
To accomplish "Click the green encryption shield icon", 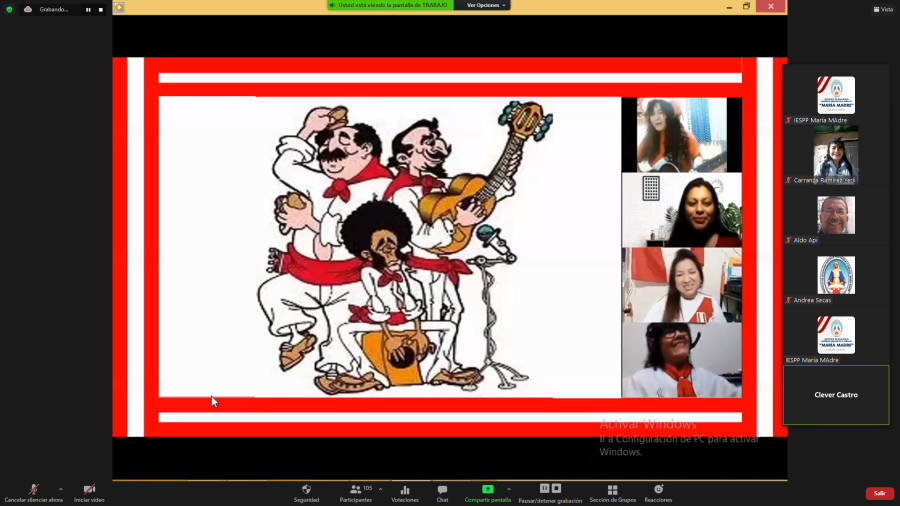I will 9,9.
